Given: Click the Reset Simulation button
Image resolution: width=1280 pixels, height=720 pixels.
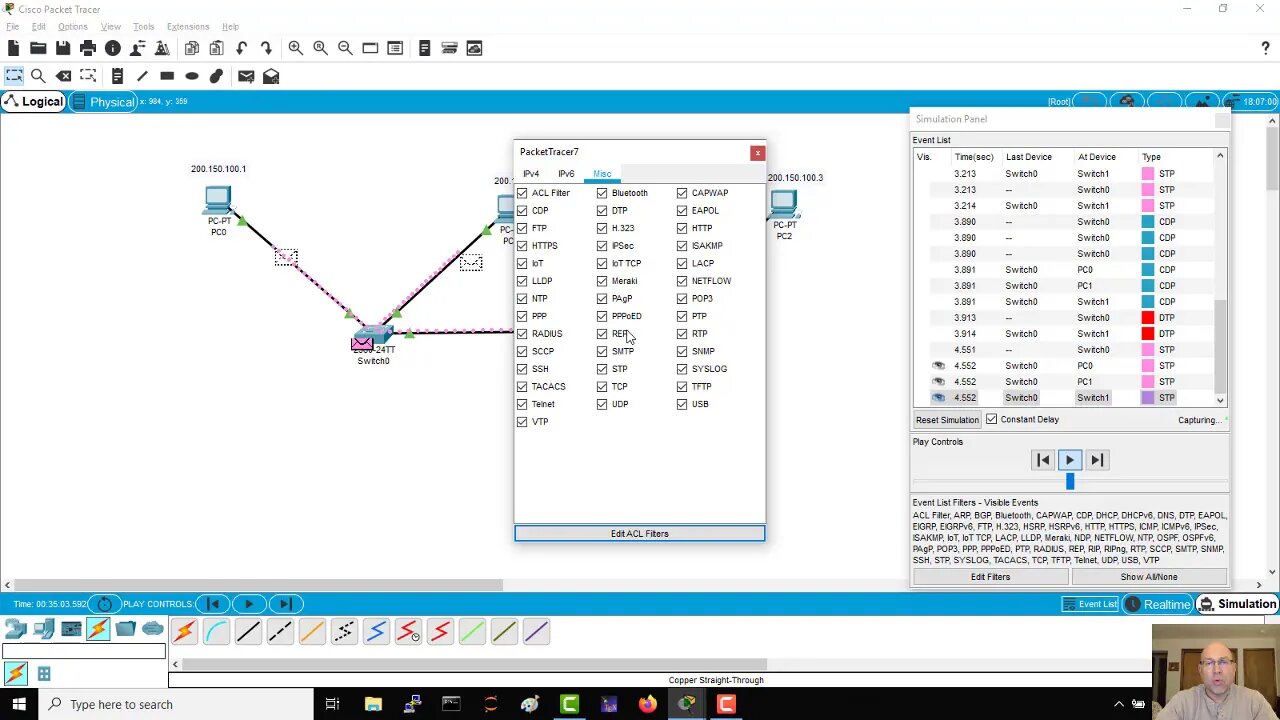Looking at the screenshot, I should point(947,420).
